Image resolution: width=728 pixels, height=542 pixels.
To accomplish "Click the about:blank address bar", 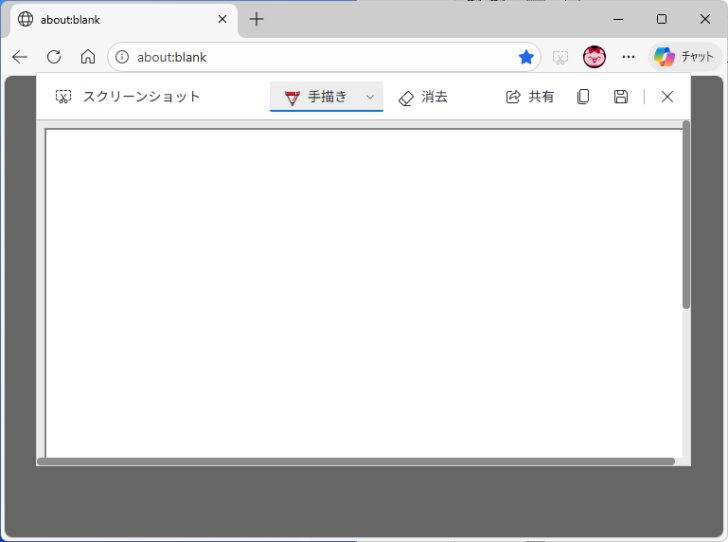I will pos(324,57).
